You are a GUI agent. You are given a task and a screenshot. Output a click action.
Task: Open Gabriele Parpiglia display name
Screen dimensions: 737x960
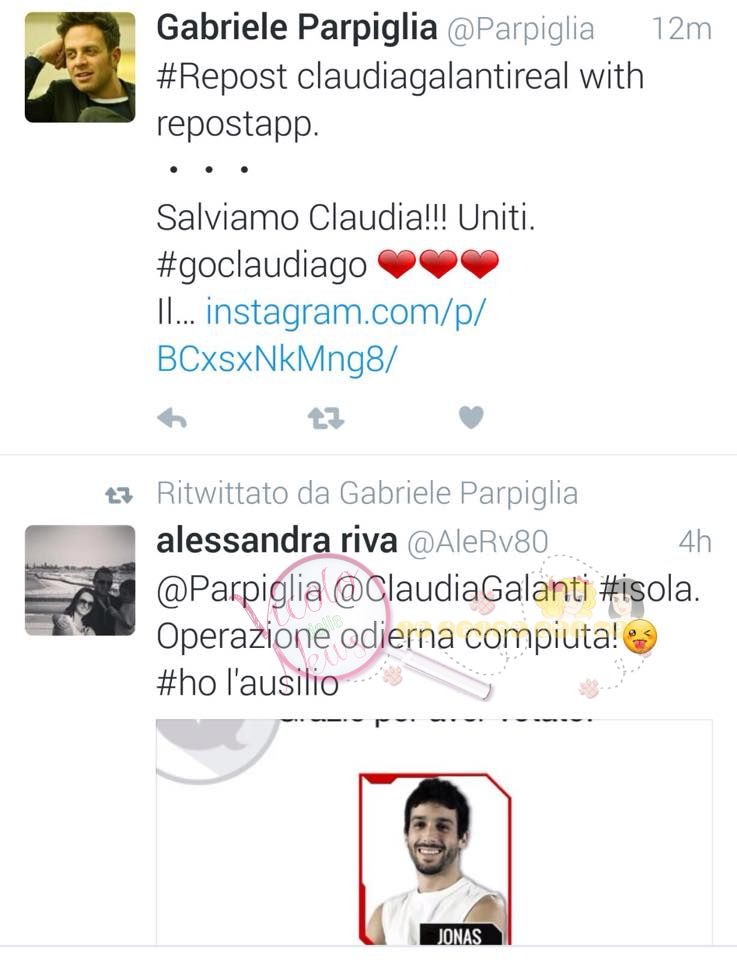click(297, 28)
